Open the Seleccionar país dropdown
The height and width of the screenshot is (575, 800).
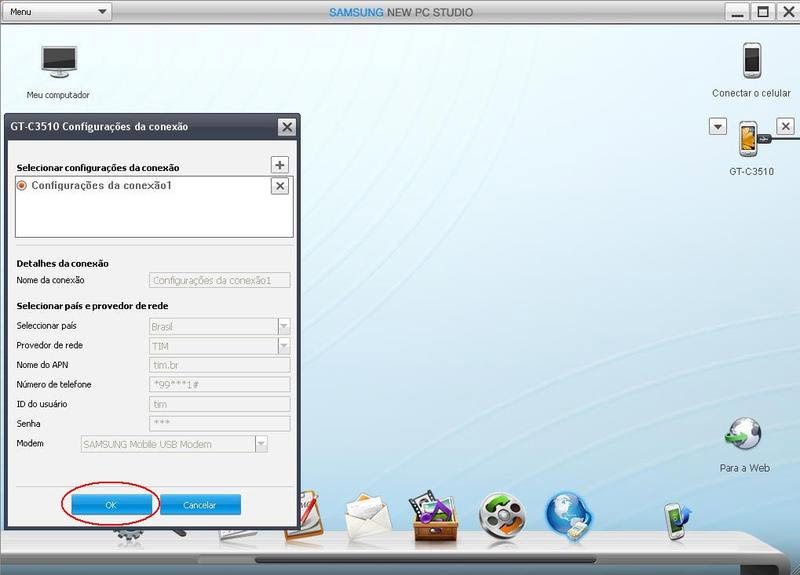tap(284, 327)
